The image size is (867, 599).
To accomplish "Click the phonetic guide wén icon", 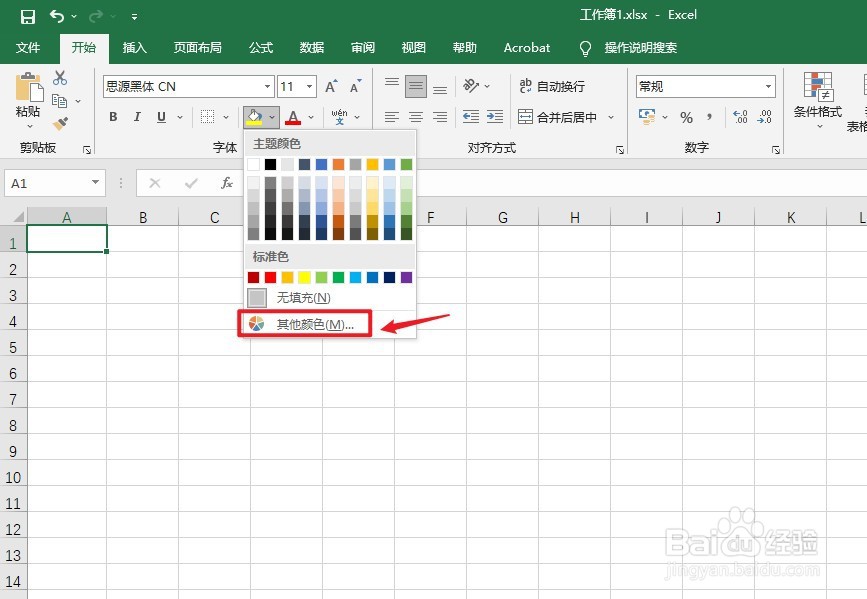I will 340,117.
